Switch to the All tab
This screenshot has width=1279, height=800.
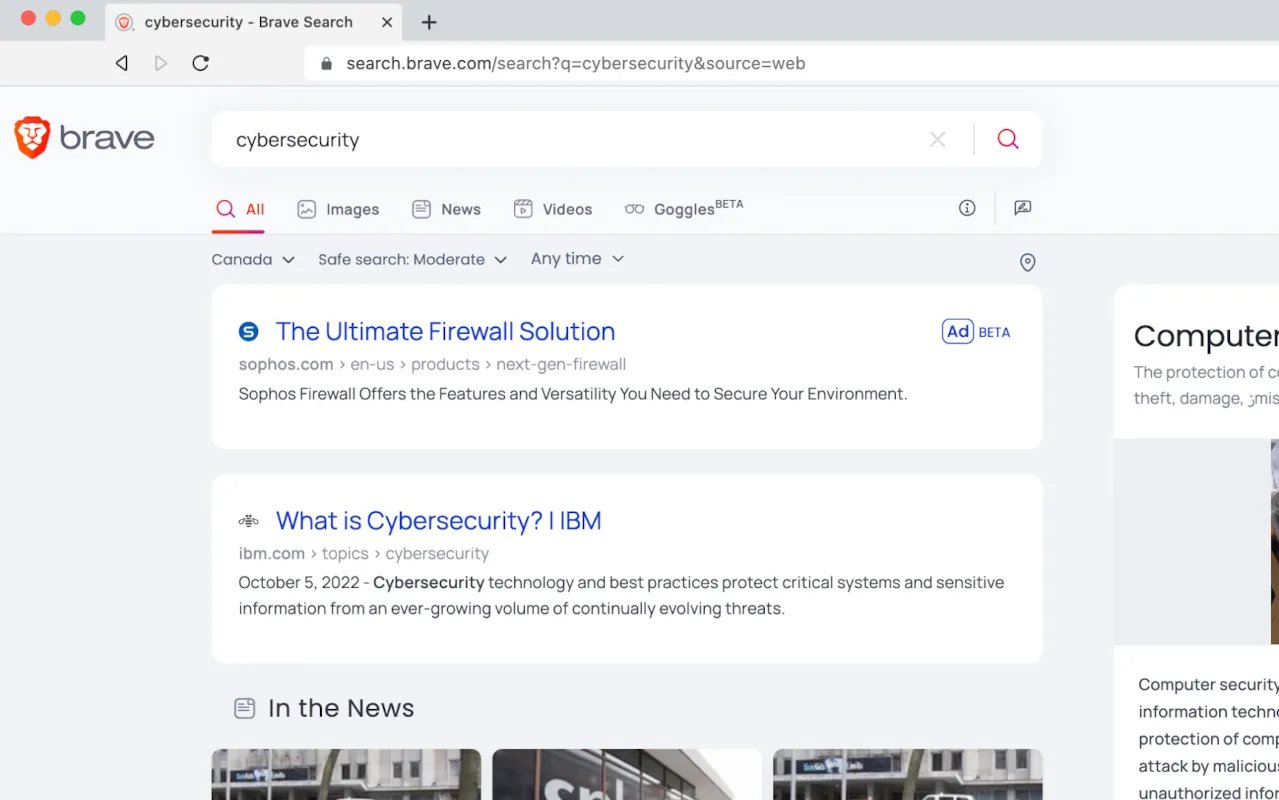[x=240, y=209]
